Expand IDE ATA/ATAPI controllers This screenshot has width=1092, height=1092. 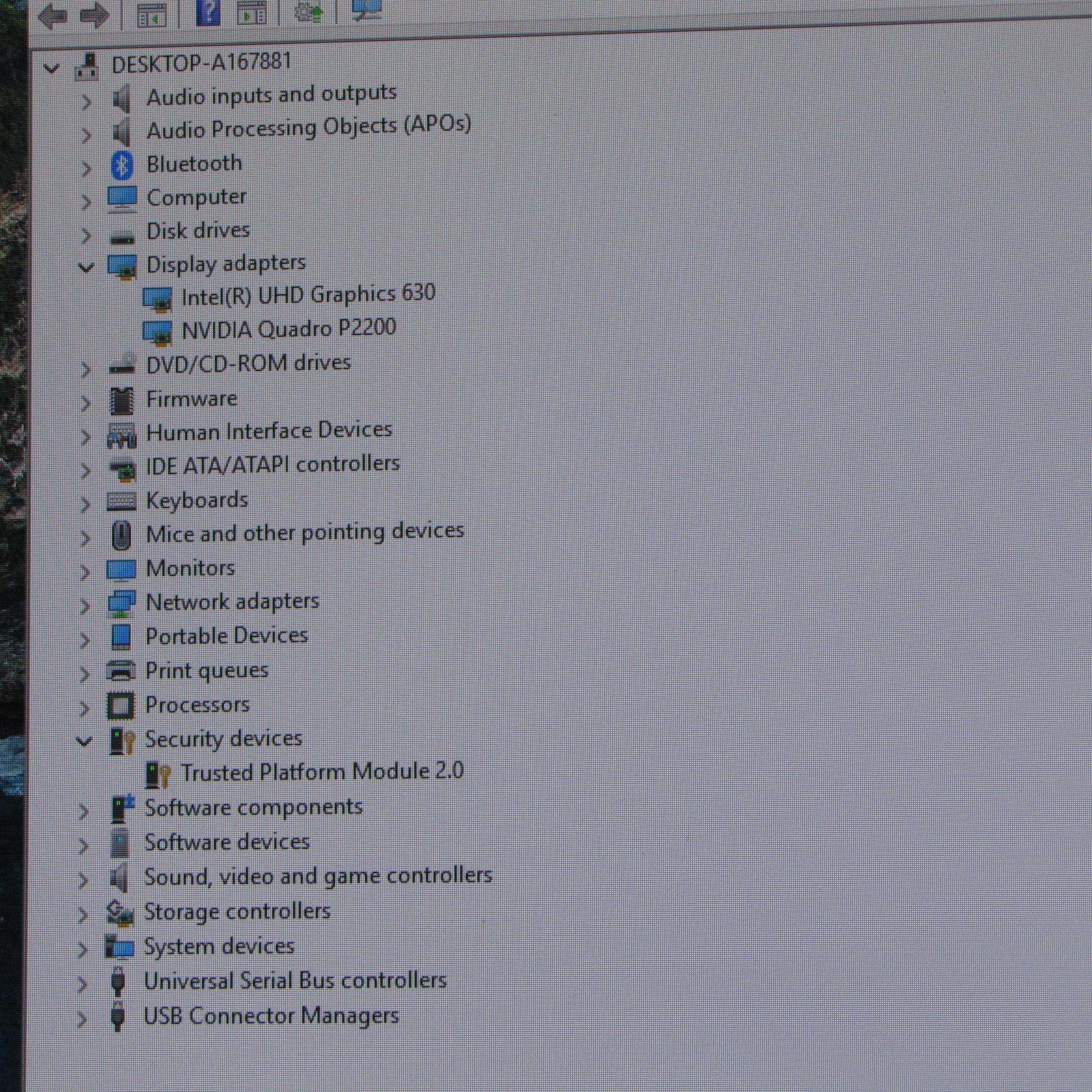click(85, 470)
